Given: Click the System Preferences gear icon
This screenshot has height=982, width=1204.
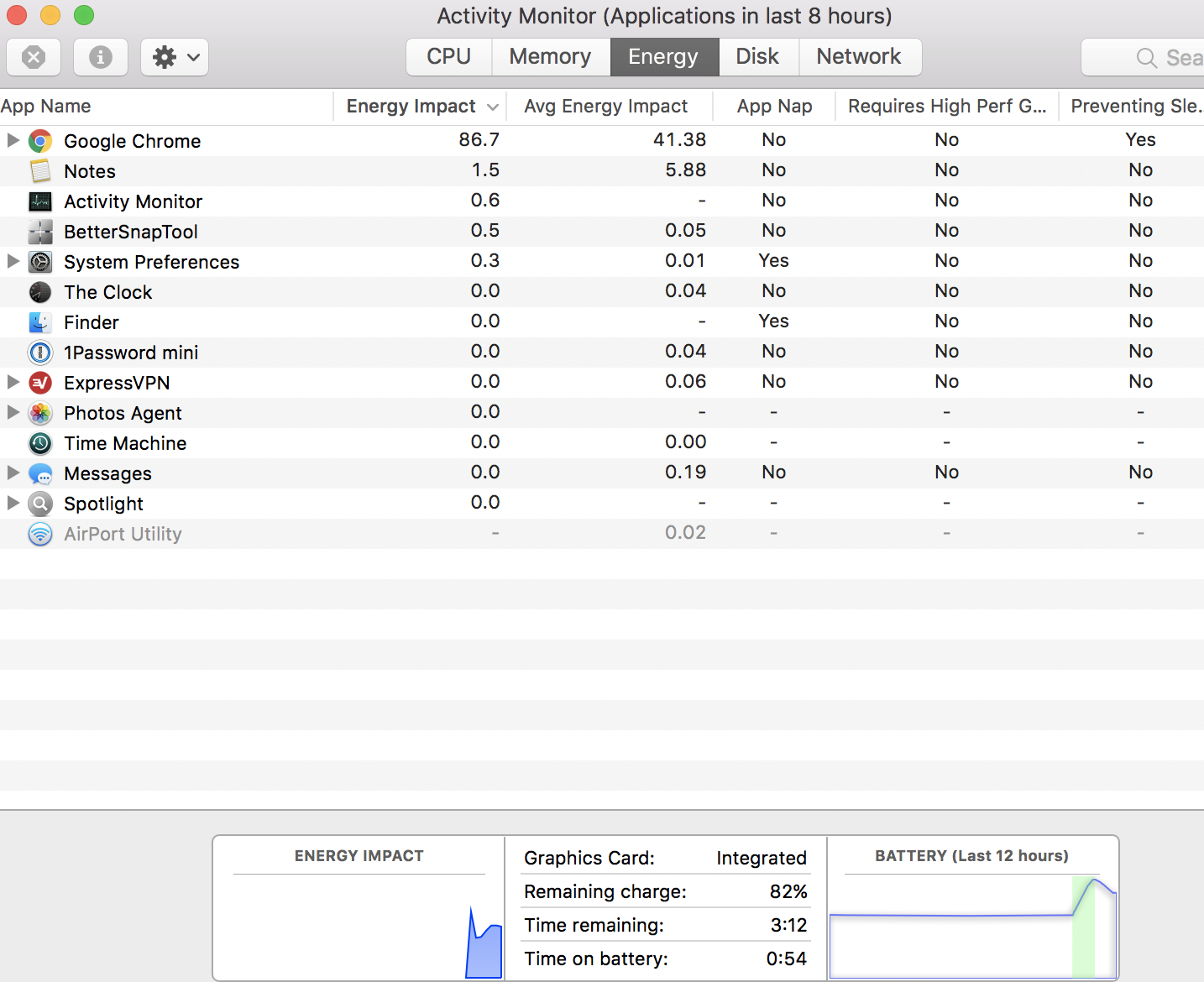Looking at the screenshot, I should [40, 262].
